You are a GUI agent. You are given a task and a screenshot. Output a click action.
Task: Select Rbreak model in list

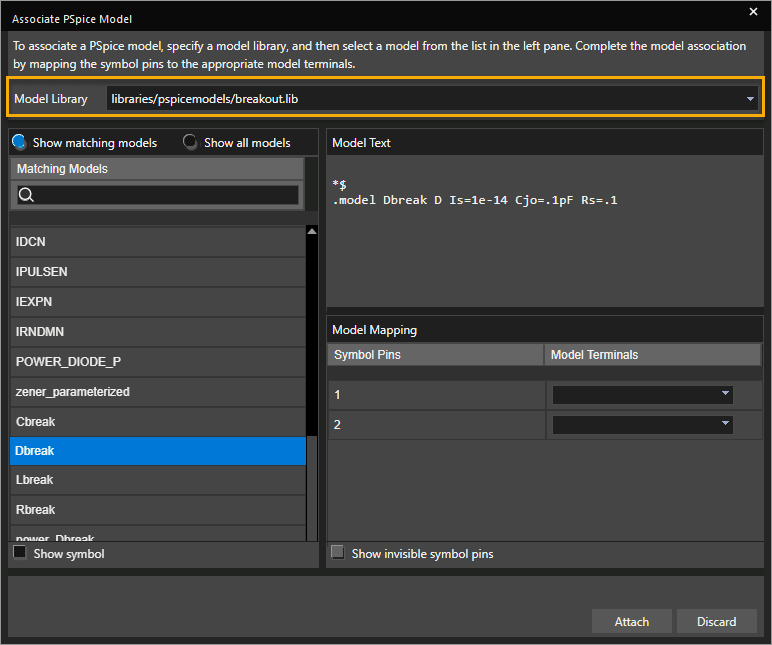coord(158,510)
